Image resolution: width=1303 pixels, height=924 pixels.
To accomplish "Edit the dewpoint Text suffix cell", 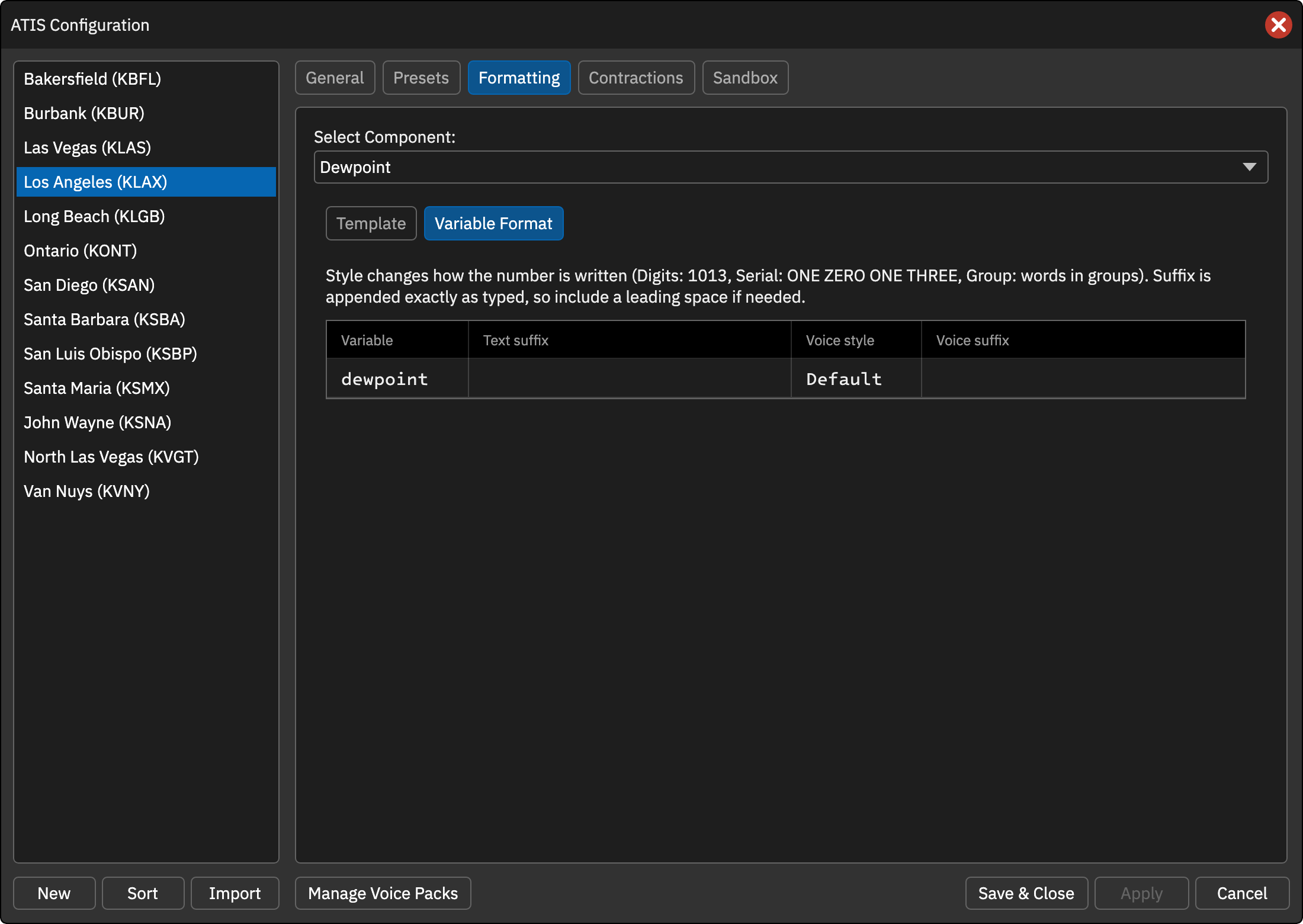I will click(630, 378).
